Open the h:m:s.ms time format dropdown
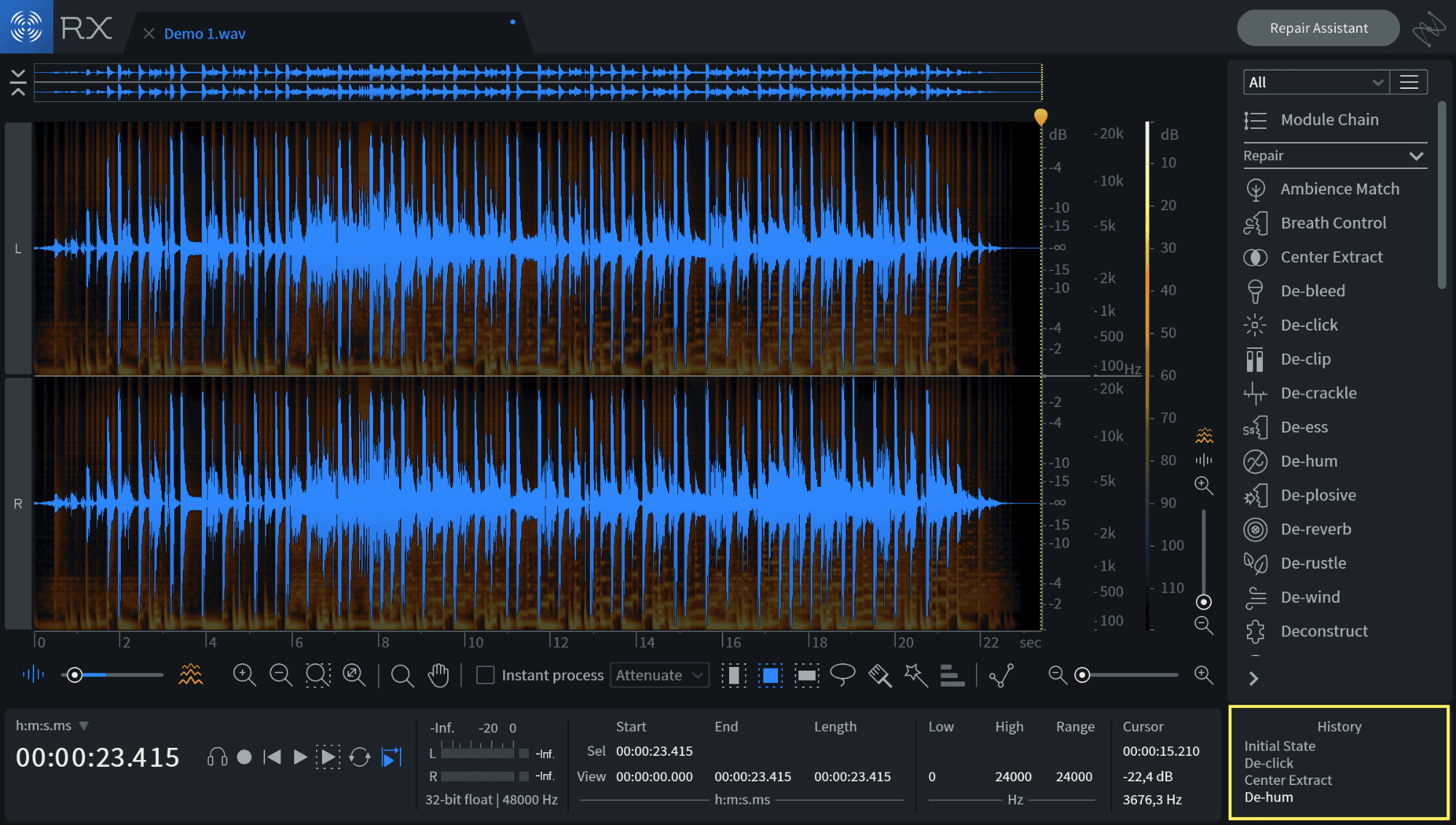 pos(52,726)
